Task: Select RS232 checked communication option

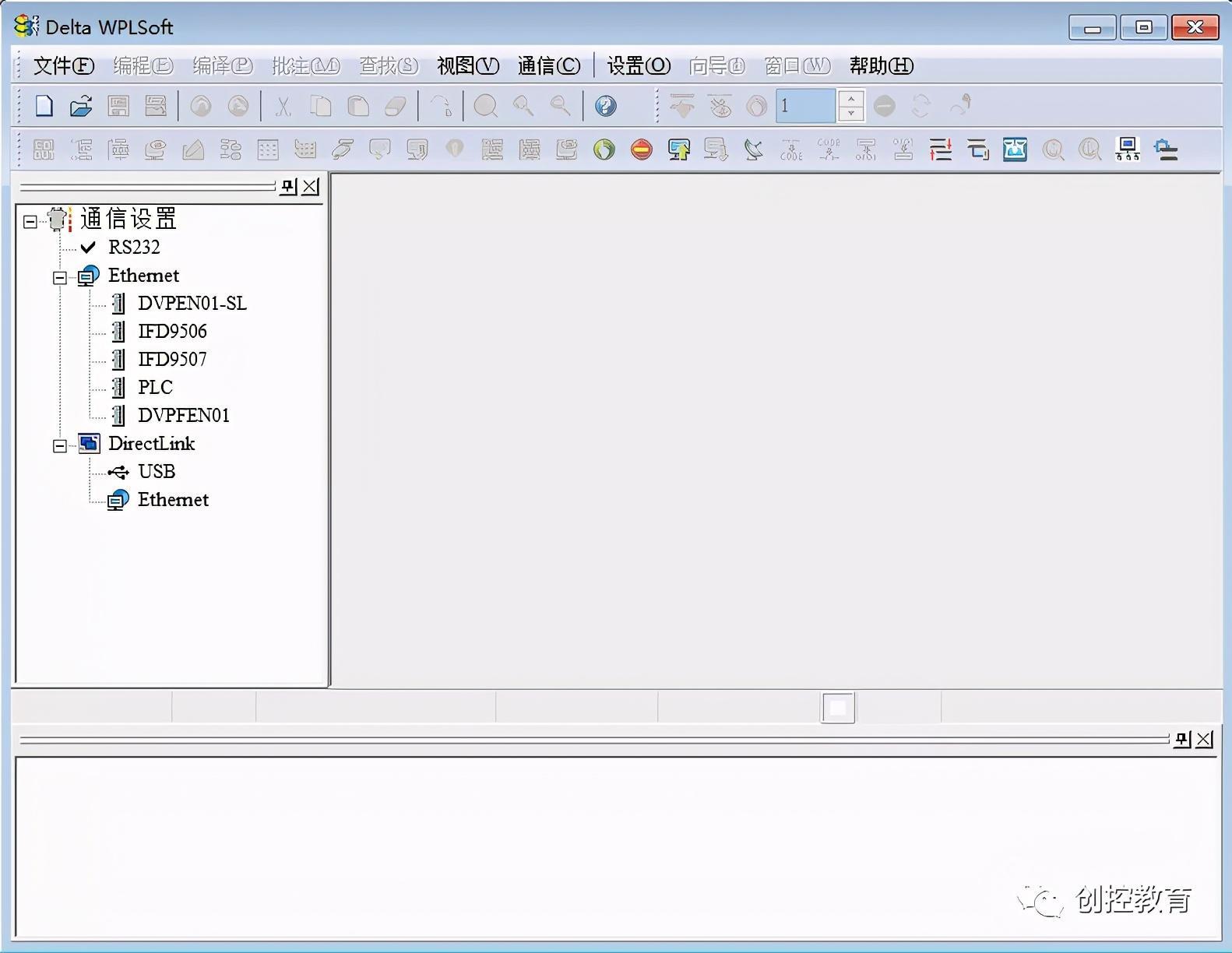Action: (133, 248)
